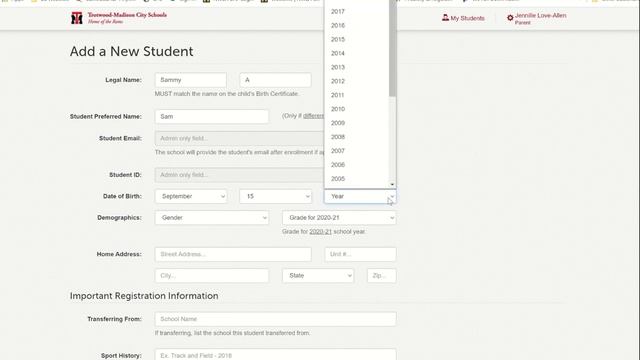The image size is (640, 360).
Task: Open the birth month dropdown showing September
Action: coord(191,196)
